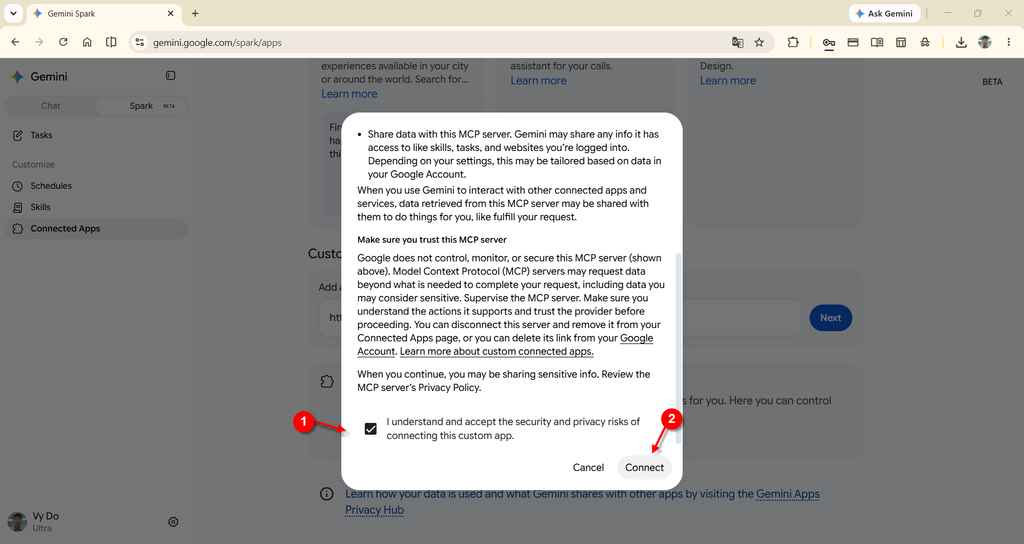Toggle the browser side panel icon

111,42
